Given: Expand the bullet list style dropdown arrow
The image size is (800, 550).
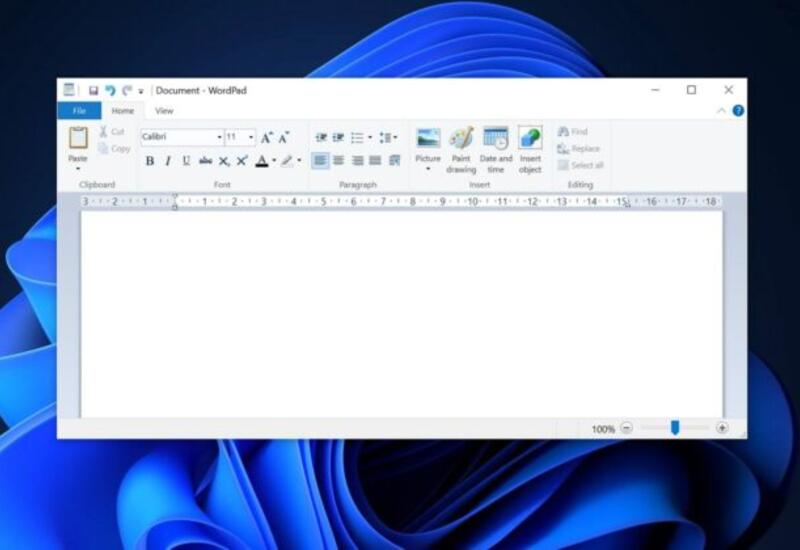Looking at the screenshot, I should 370,138.
